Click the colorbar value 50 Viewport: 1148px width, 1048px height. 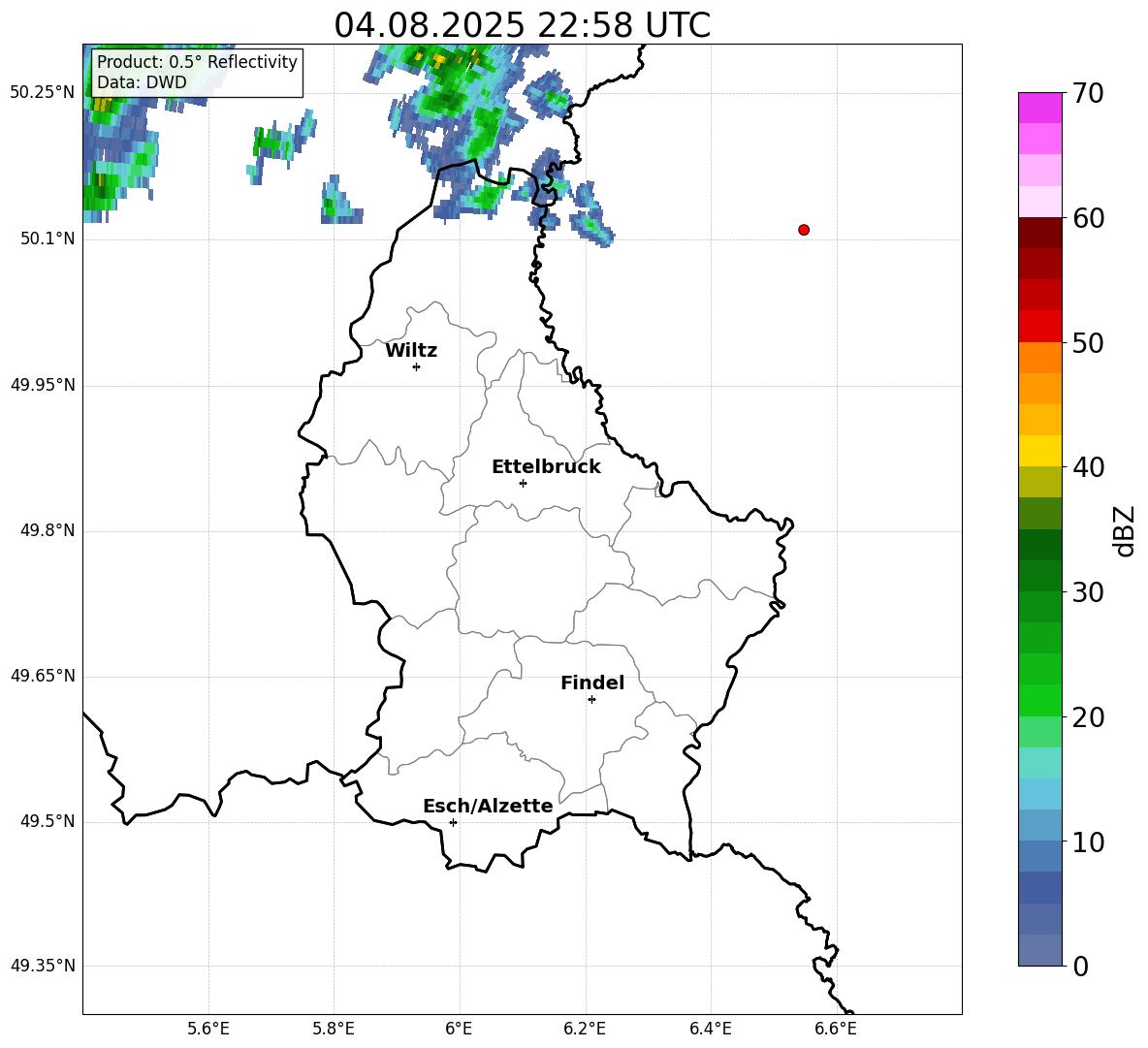(1088, 343)
